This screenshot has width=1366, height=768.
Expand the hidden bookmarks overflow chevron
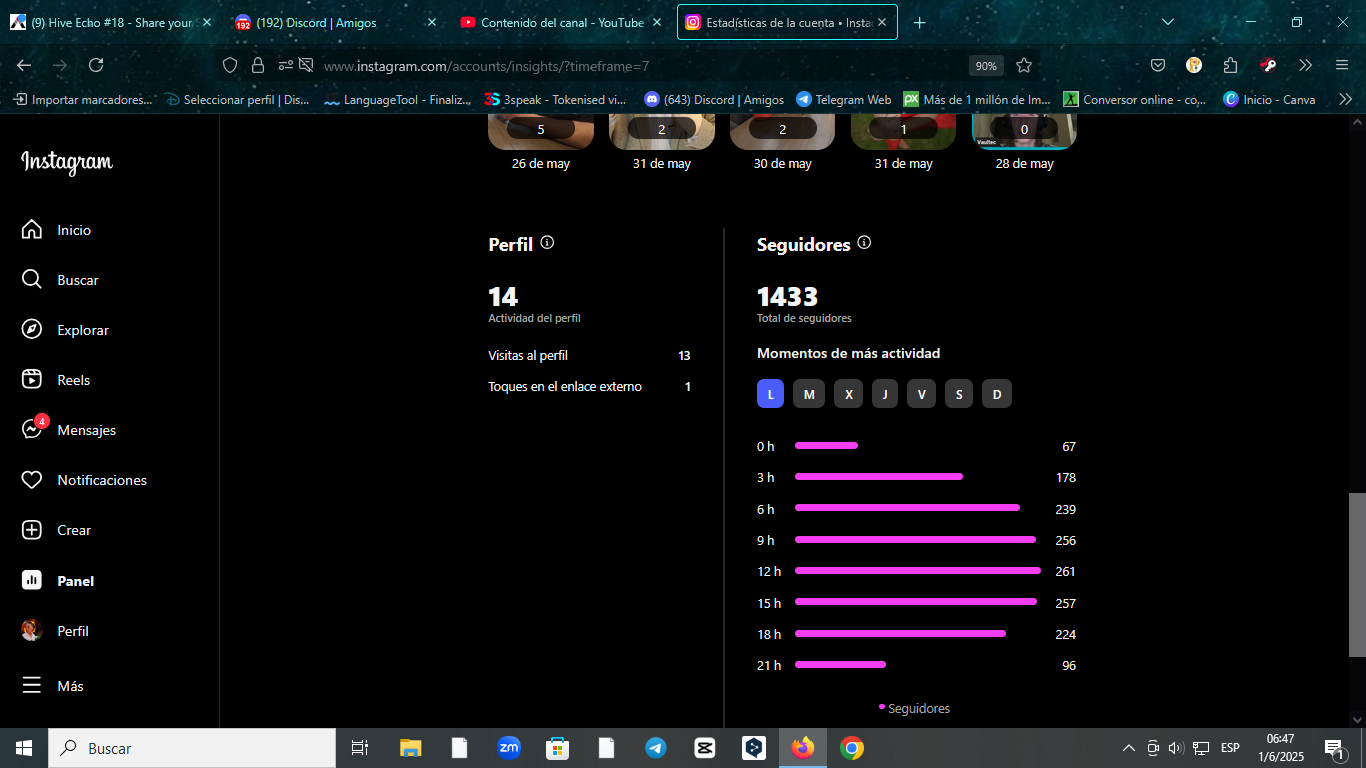click(1345, 99)
